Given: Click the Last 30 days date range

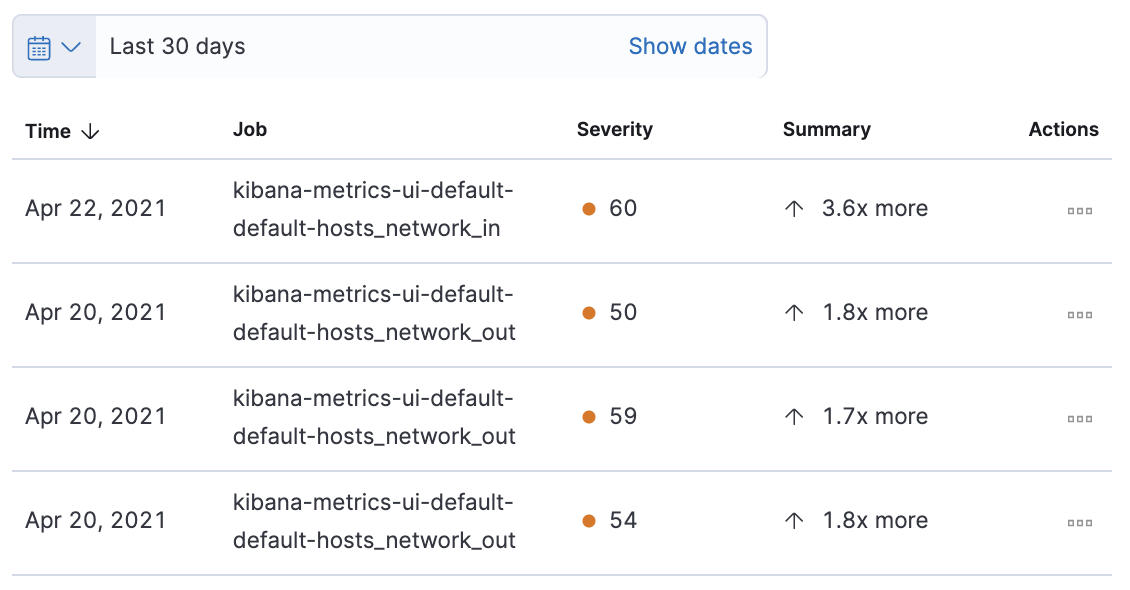Looking at the screenshot, I should [x=177, y=46].
